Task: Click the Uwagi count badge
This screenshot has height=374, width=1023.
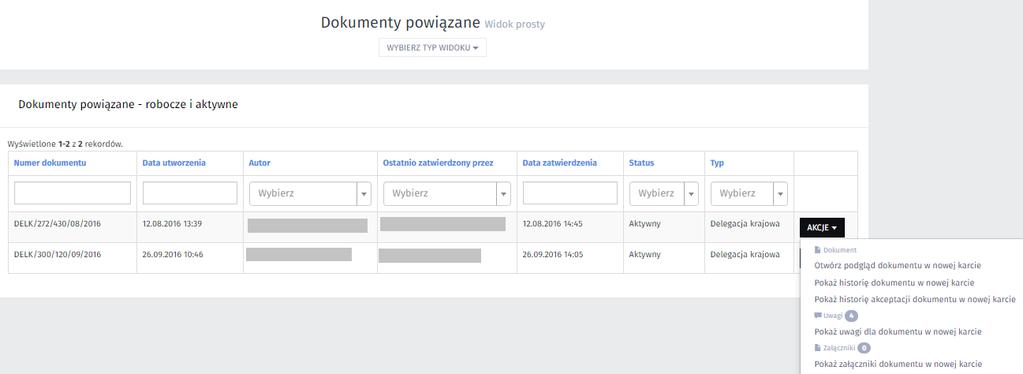Action: [x=851, y=316]
